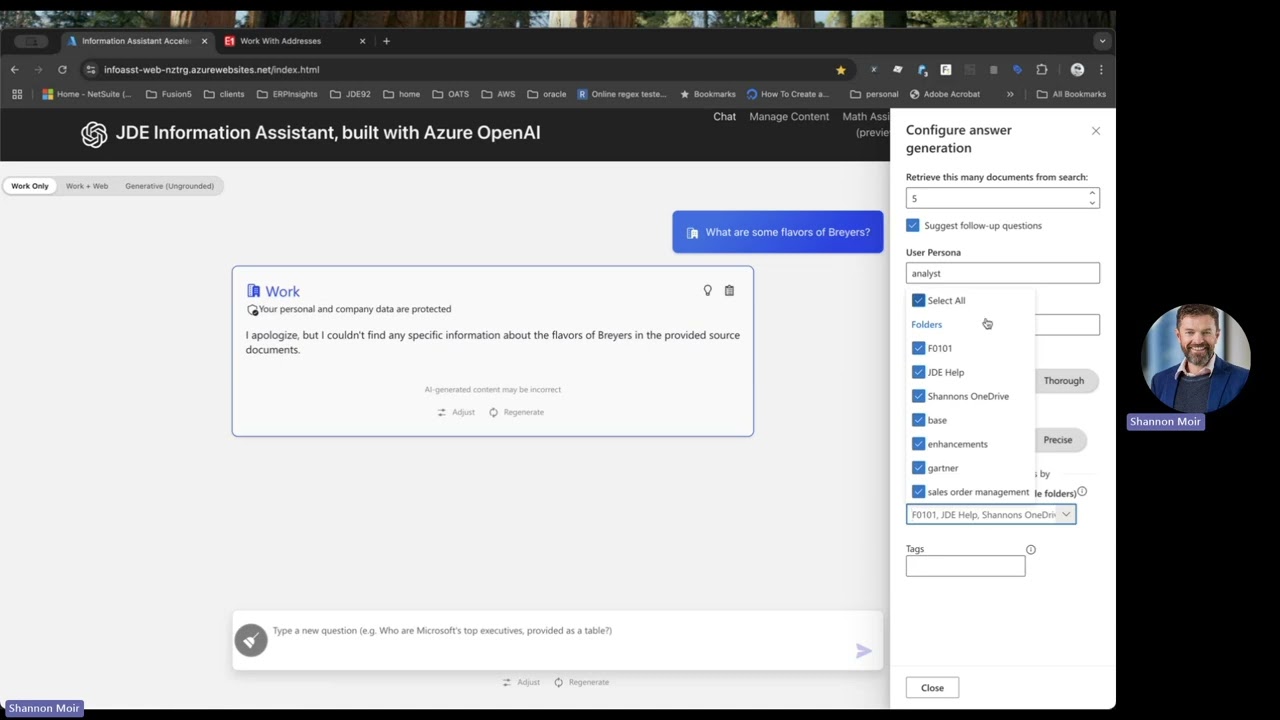Delete the Work answer with trash icon
The height and width of the screenshot is (720, 1280).
coord(729,290)
